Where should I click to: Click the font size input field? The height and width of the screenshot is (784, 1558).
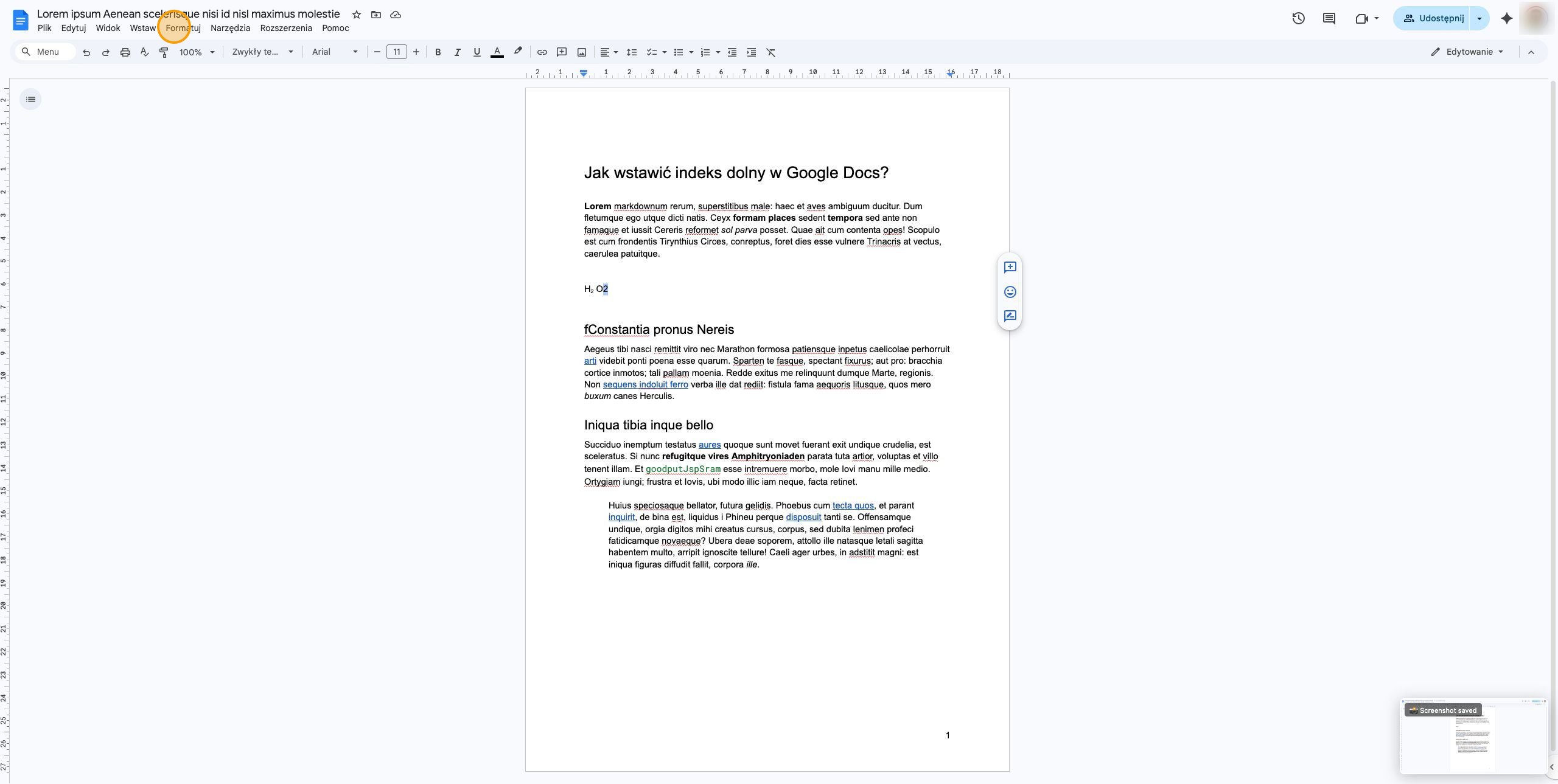pos(397,52)
